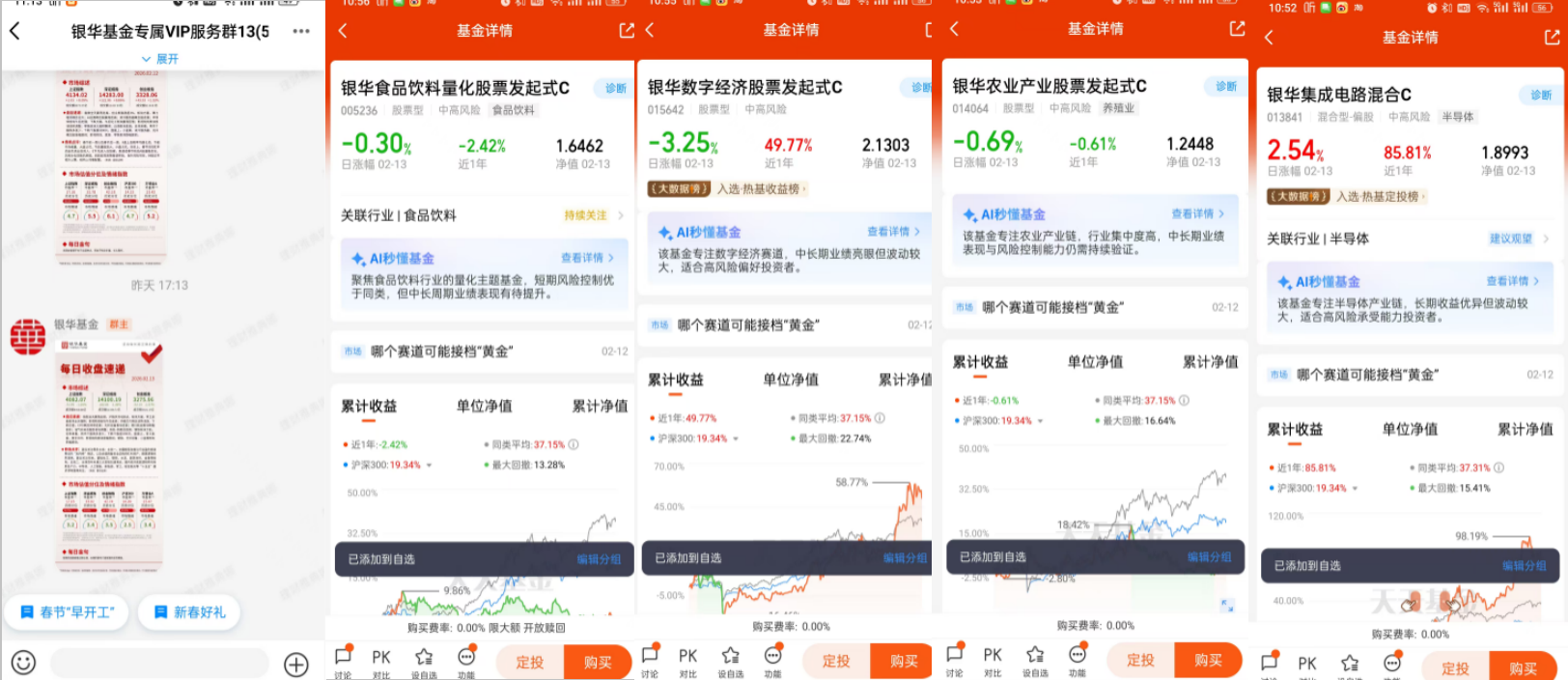The height and width of the screenshot is (680, 1568).
Task: Select 累计净值 tab on the 集成电路 fund page
Action: 1526,429
